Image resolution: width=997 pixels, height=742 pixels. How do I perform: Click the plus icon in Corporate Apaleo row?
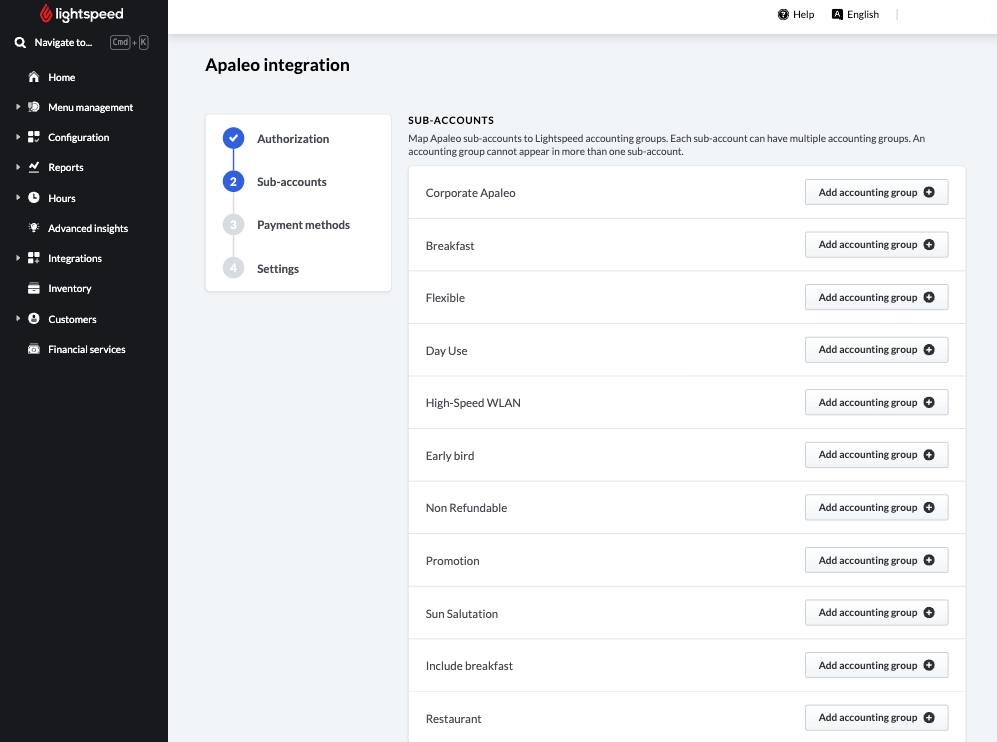point(929,192)
